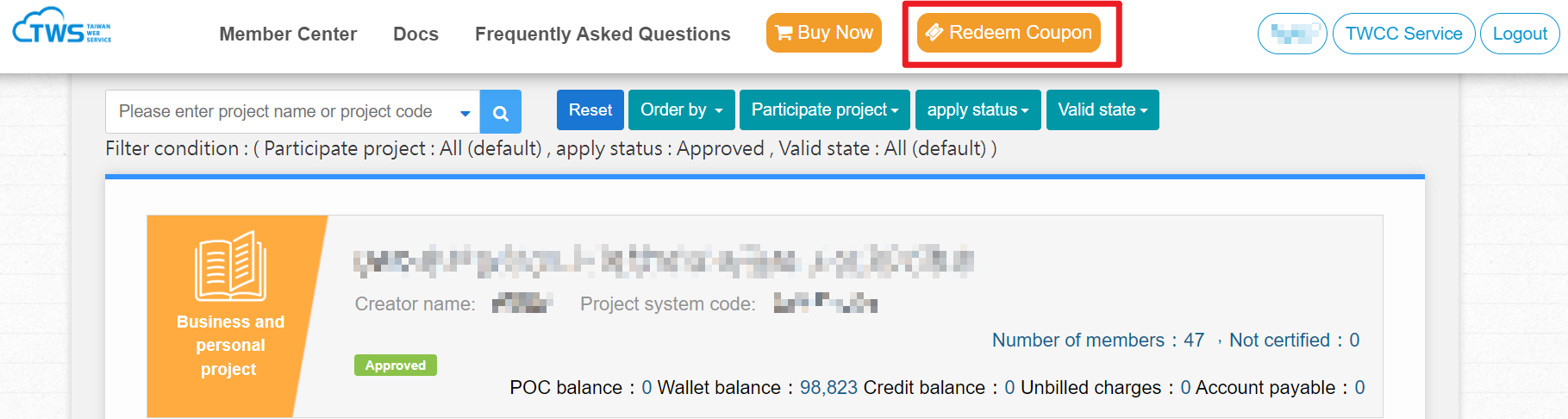The image size is (1568, 419).
Task: Click the magnifier search button
Action: 501,112
